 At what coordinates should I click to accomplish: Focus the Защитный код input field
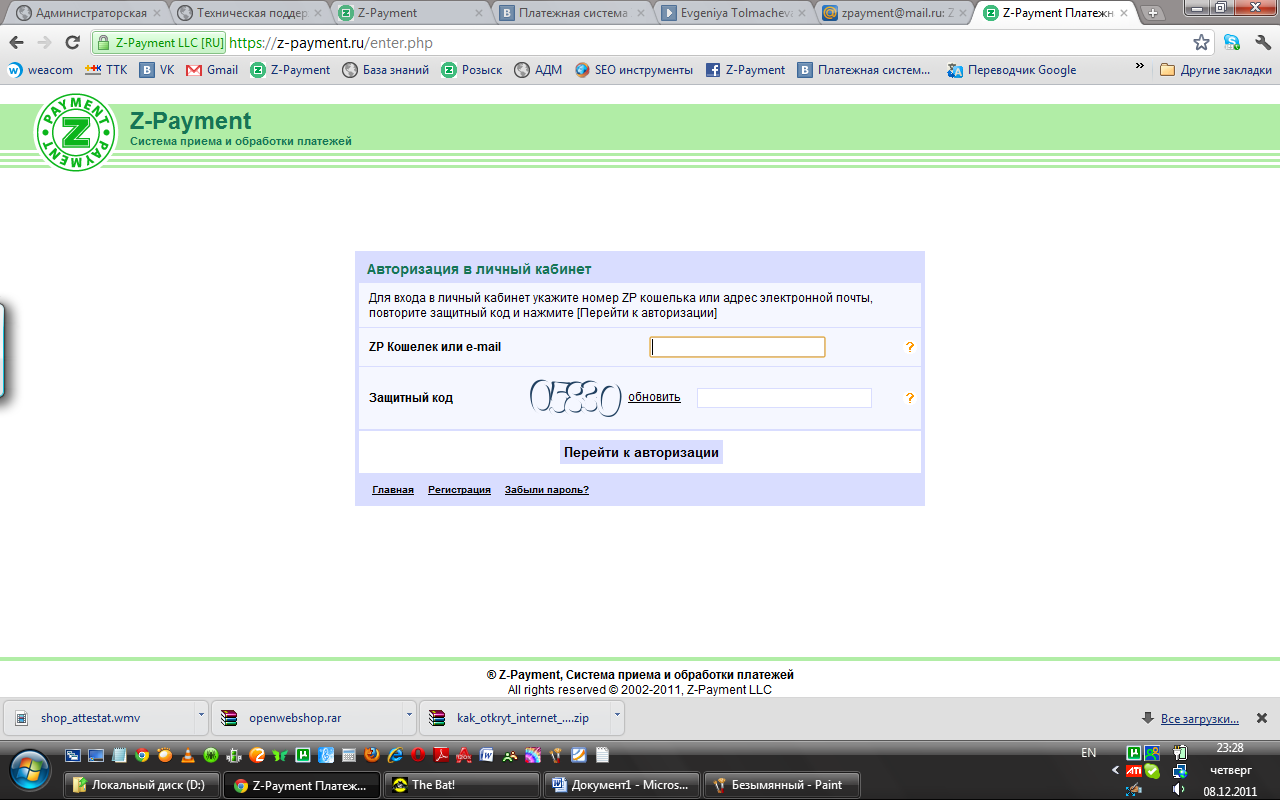coord(784,398)
